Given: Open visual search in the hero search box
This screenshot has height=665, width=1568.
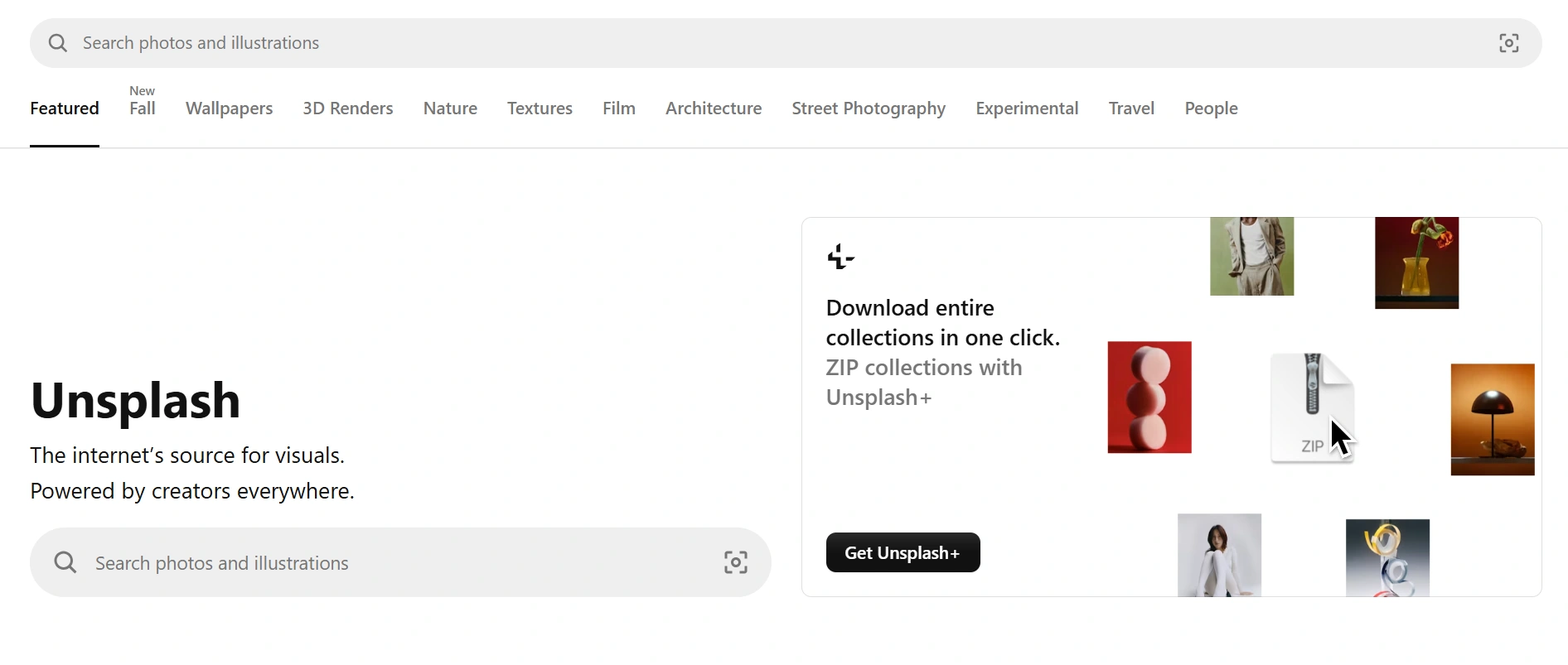Looking at the screenshot, I should coord(736,563).
